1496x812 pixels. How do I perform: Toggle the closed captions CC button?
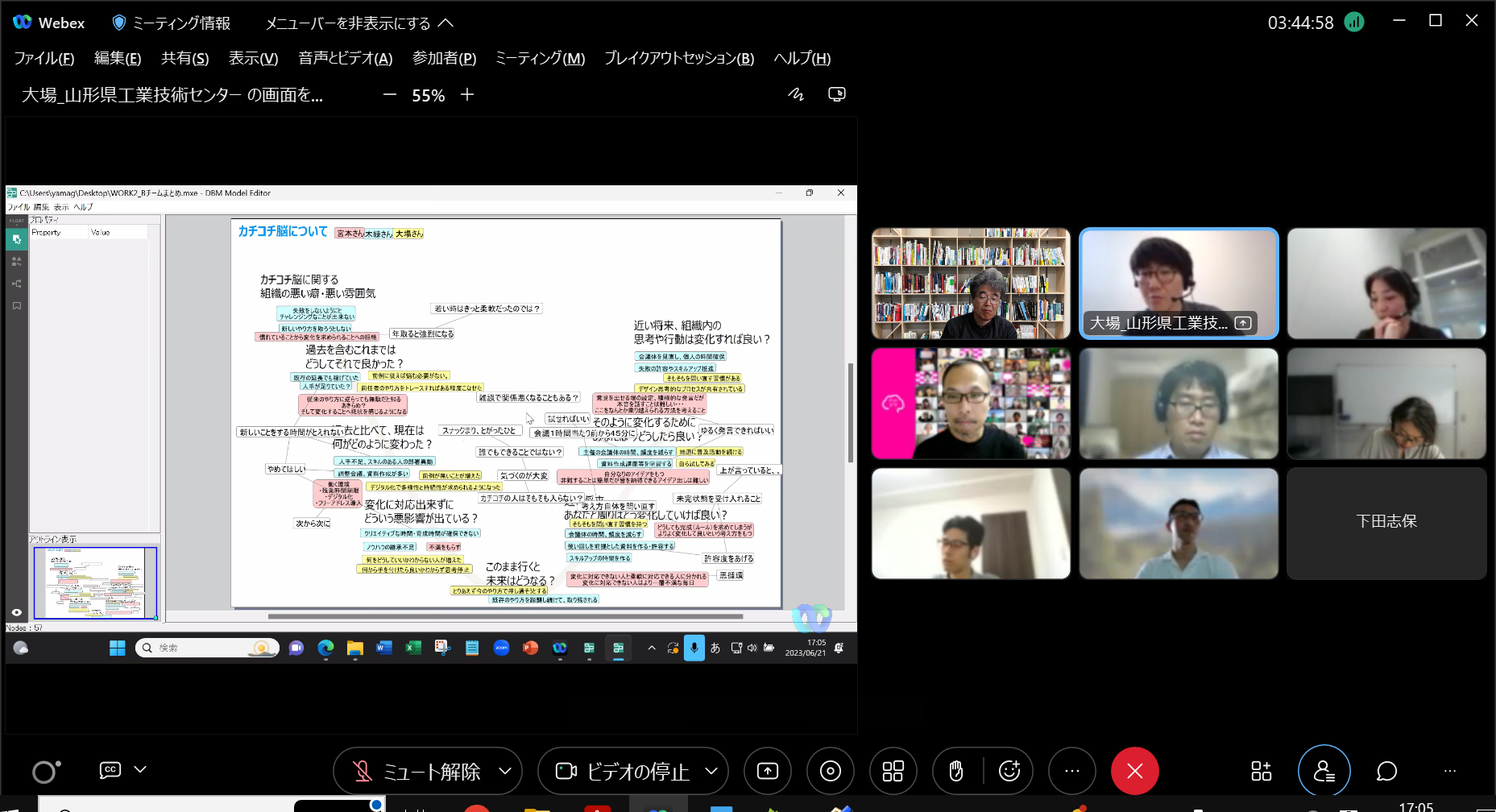tap(110, 770)
